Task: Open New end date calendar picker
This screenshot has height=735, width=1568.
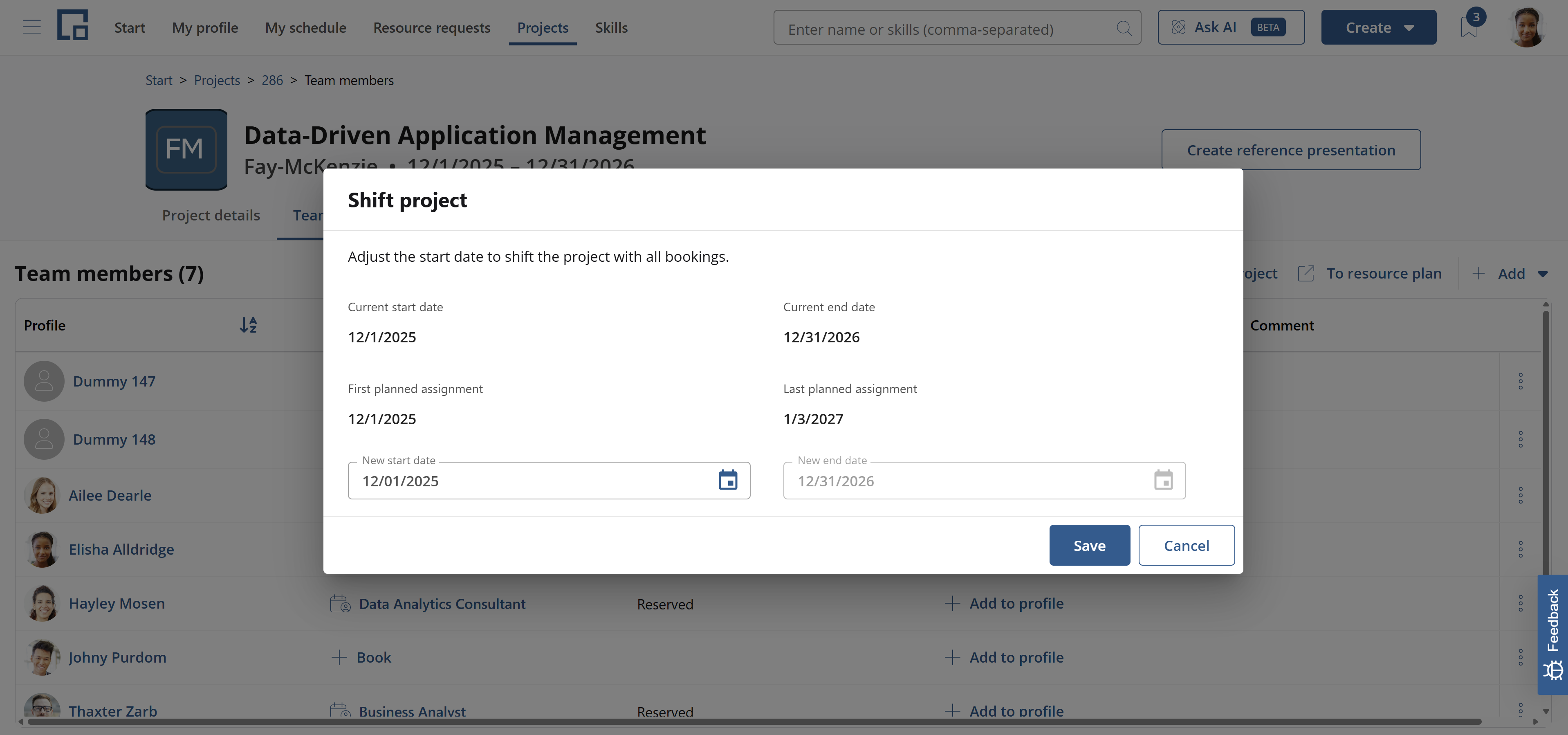Action: pyautogui.click(x=1163, y=480)
